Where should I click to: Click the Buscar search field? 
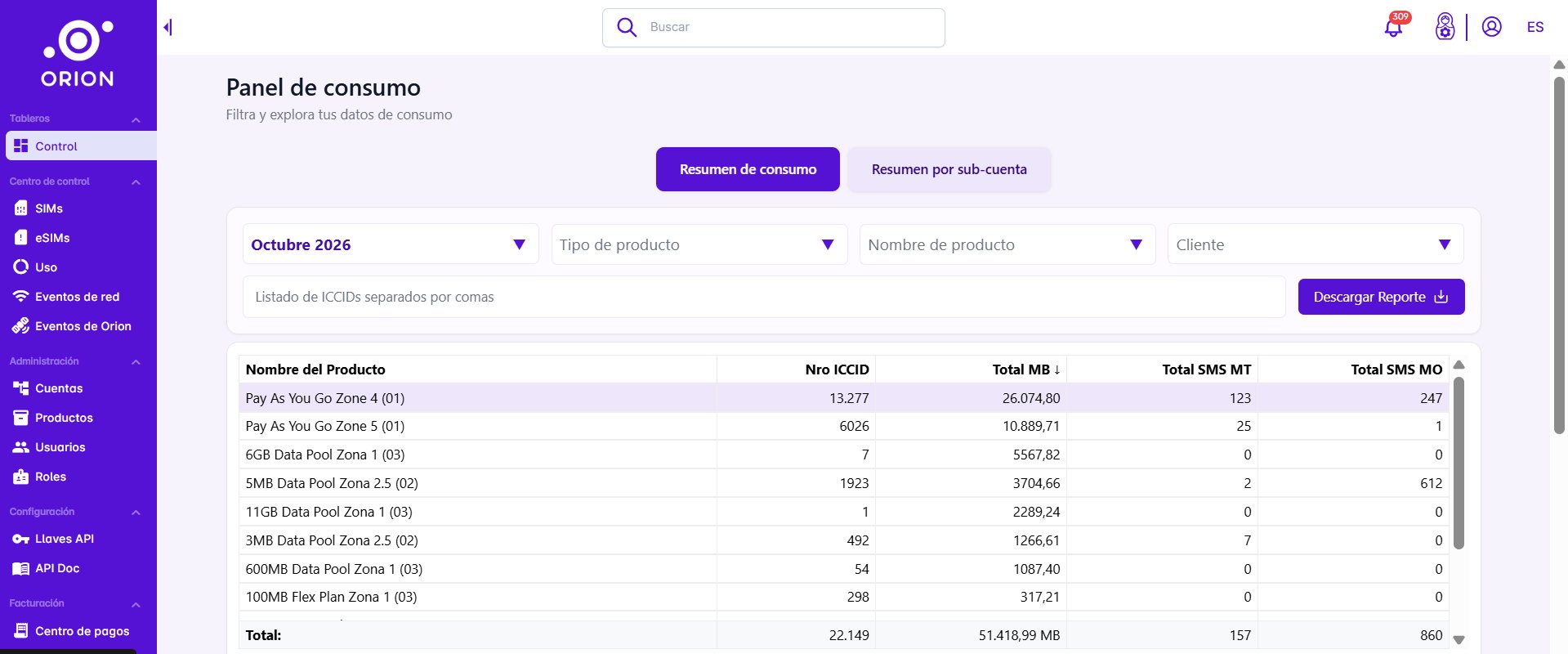click(x=774, y=28)
